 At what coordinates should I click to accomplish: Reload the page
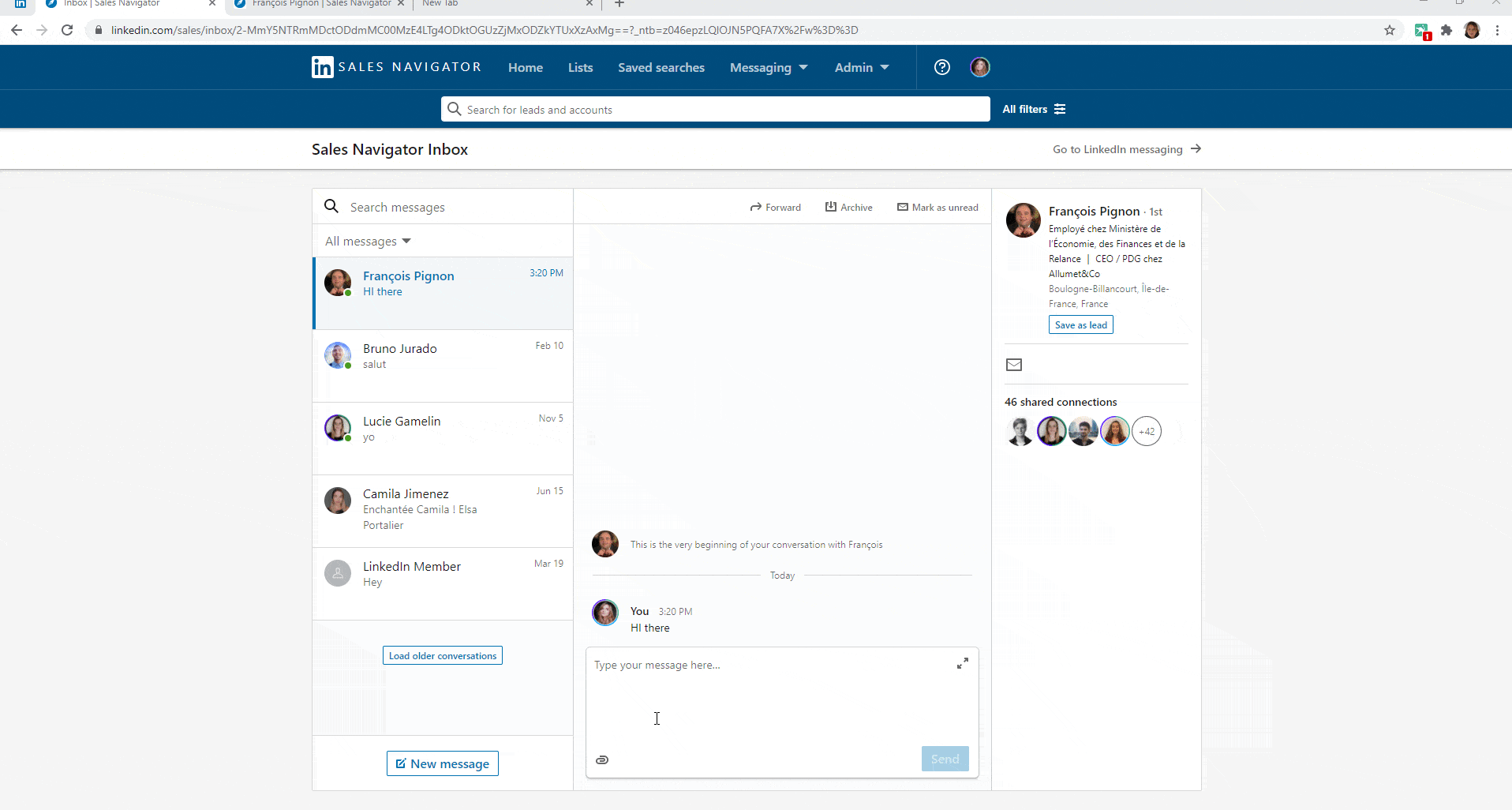67,30
